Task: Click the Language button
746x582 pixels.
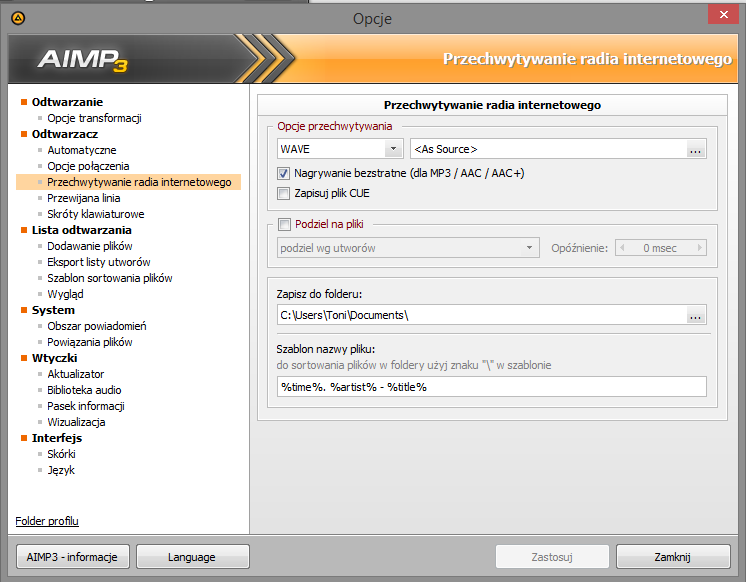Action: pyautogui.click(x=192, y=557)
